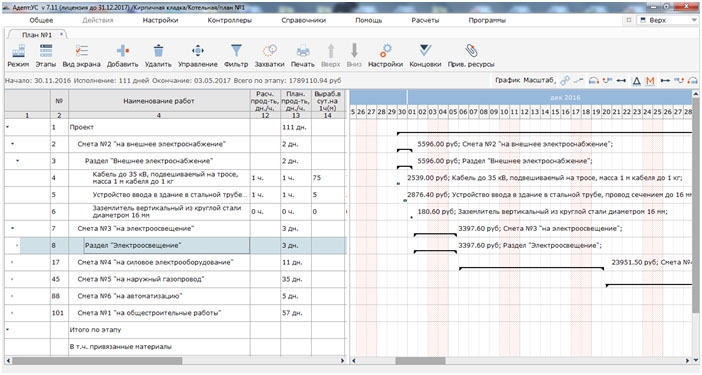Click the Gantt bar for Смета №4
Screen dimensions: 702x375
tap(531, 268)
